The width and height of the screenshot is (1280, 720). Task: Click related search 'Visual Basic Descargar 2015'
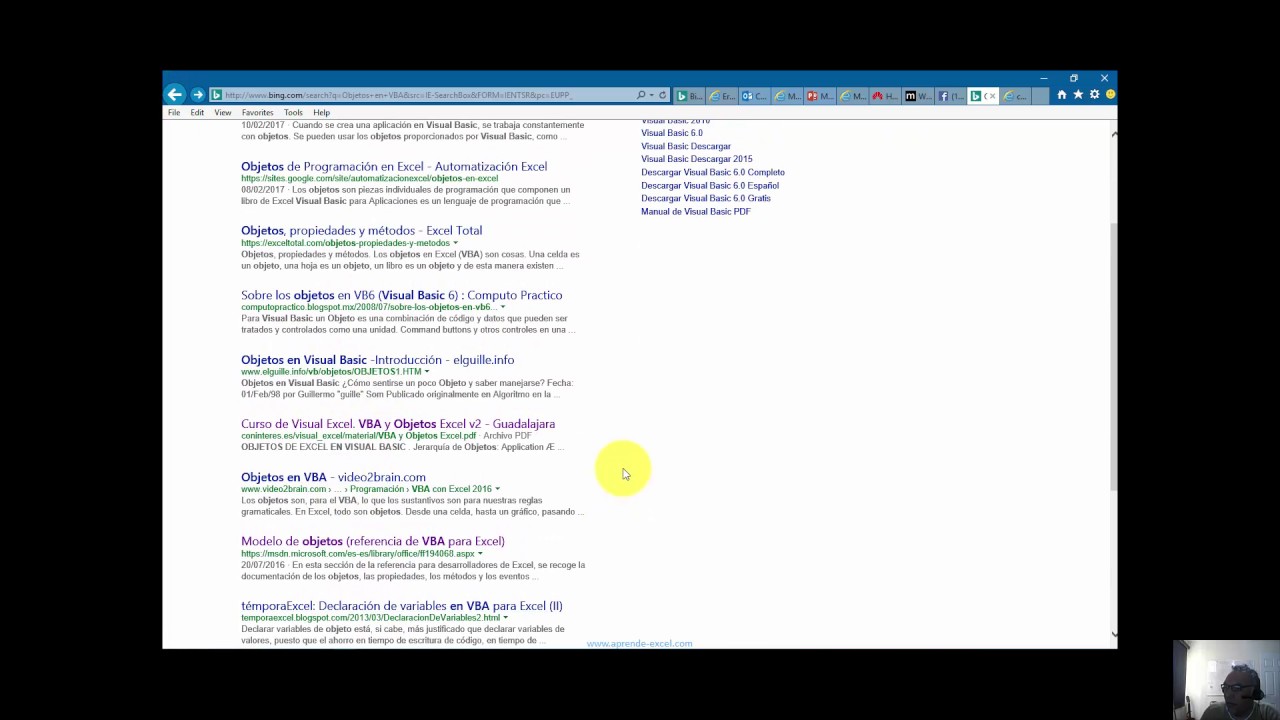pyautogui.click(x=697, y=159)
